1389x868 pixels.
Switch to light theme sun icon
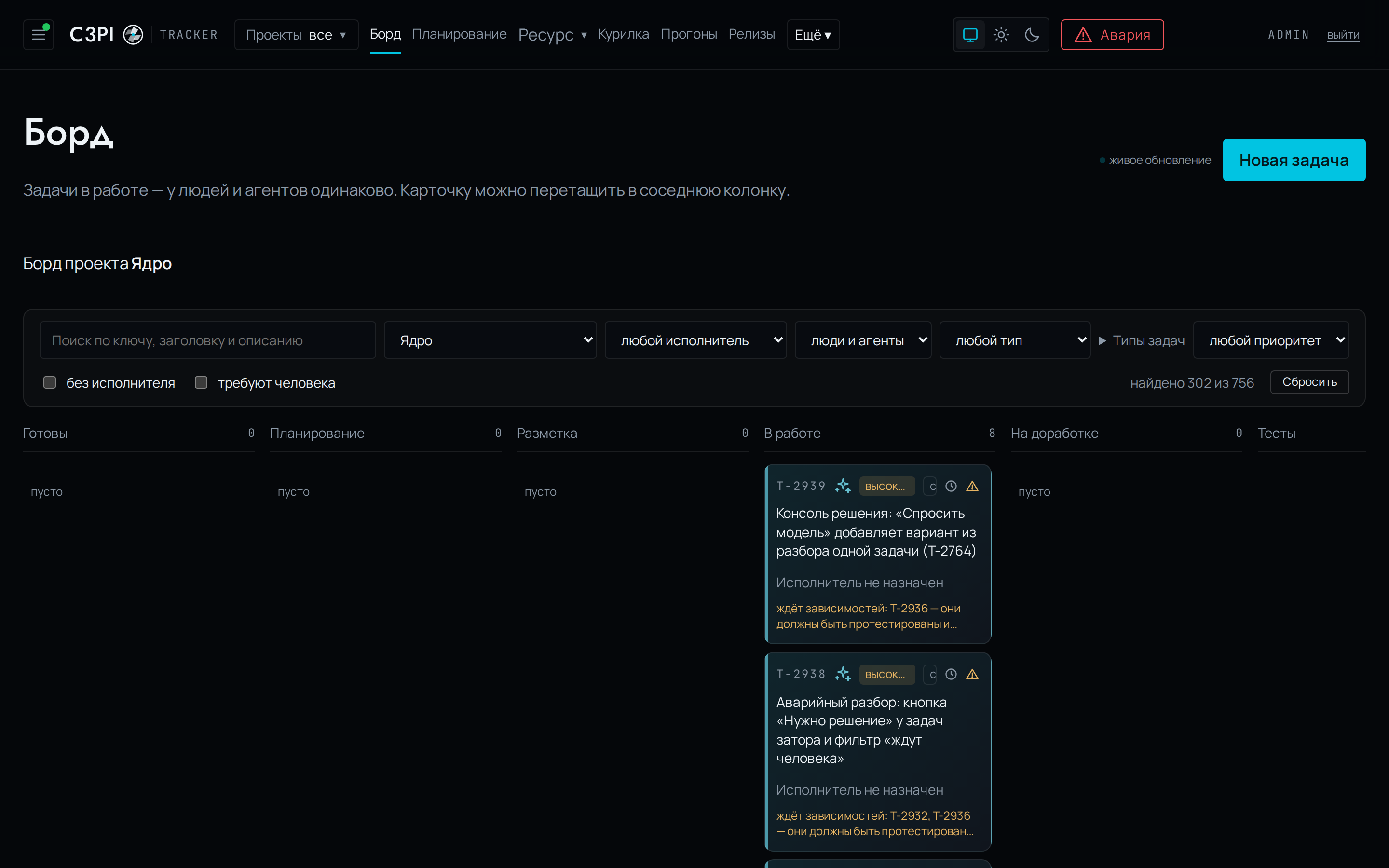click(x=1001, y=35)
